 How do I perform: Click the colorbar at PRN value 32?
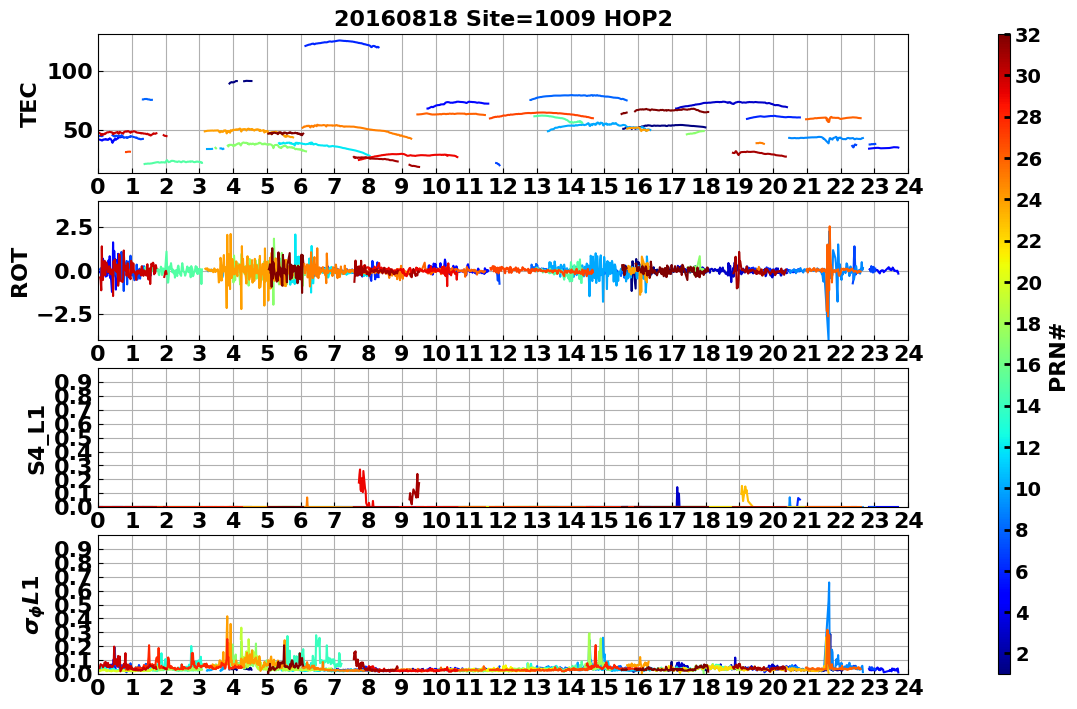tap(1004, 36)
